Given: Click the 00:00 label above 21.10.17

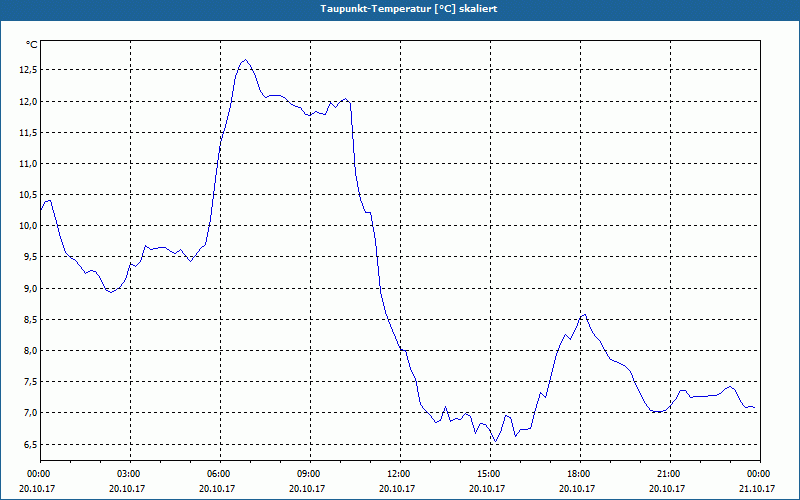Looking at the screenshot, I should click(x=760, y=474).
